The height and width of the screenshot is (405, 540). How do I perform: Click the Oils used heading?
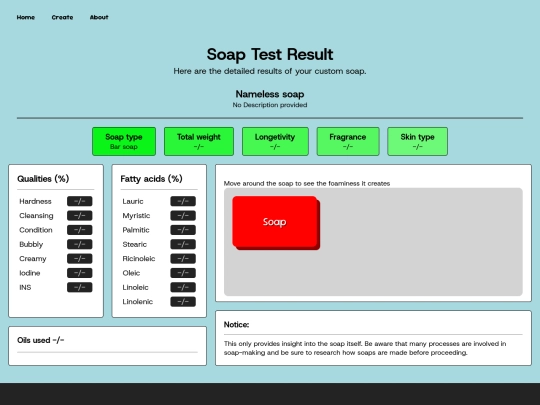[x=41, y=340]
